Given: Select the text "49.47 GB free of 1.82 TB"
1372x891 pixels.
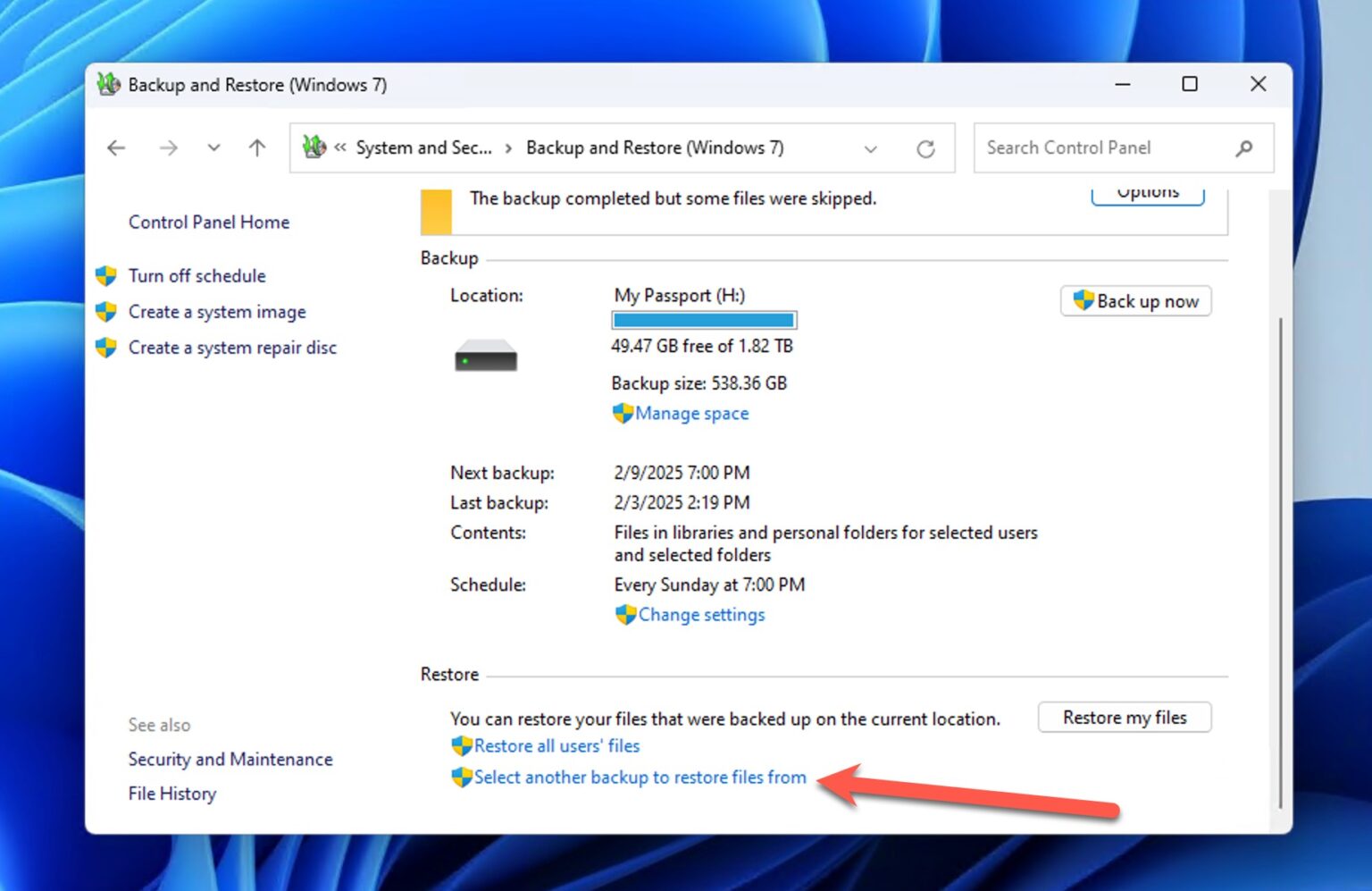Looking at the screenshot, I should (702, 346).
